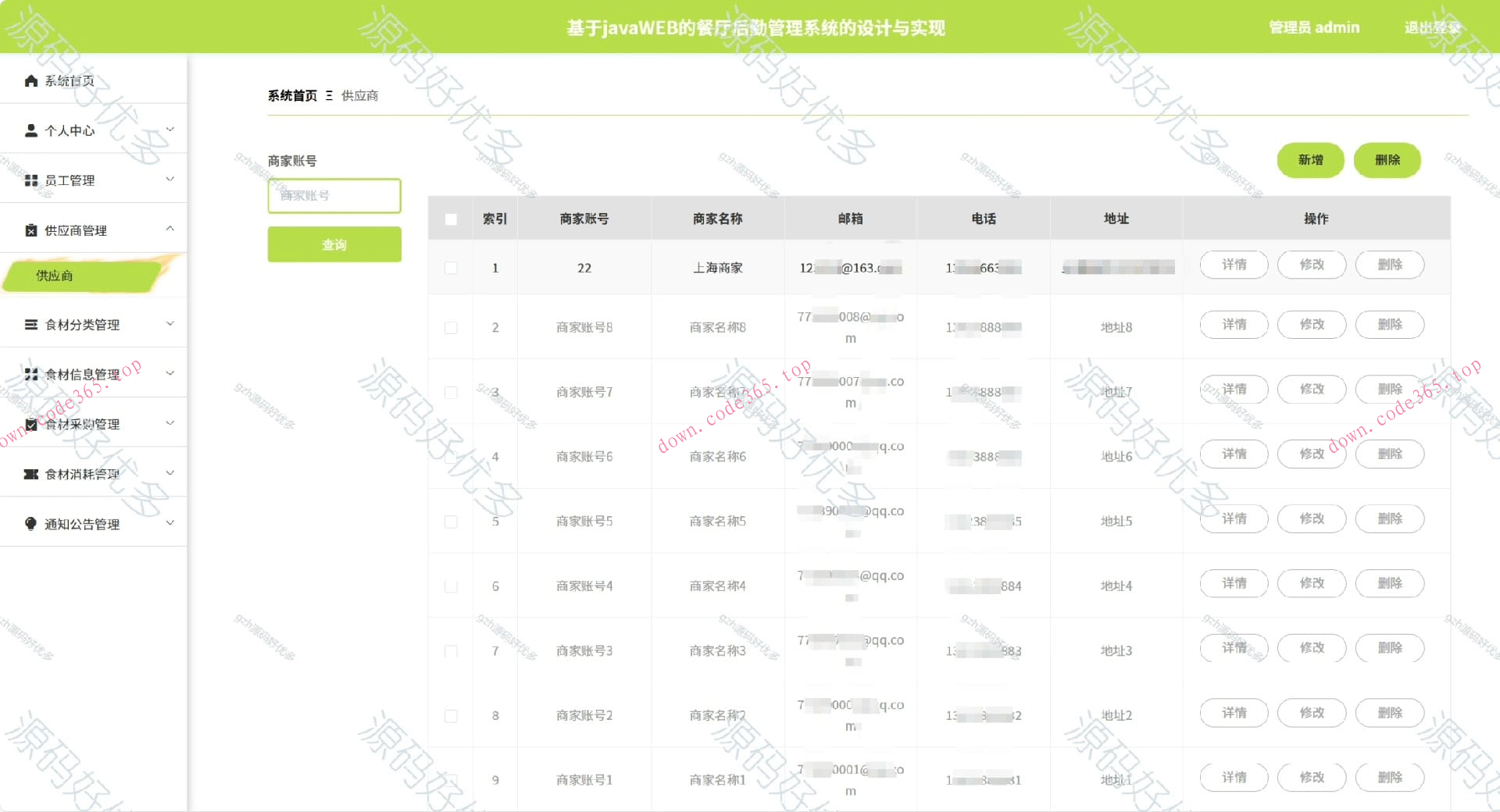
Task: Open 详情 for 商家名称2 row
Action: 1234,713
